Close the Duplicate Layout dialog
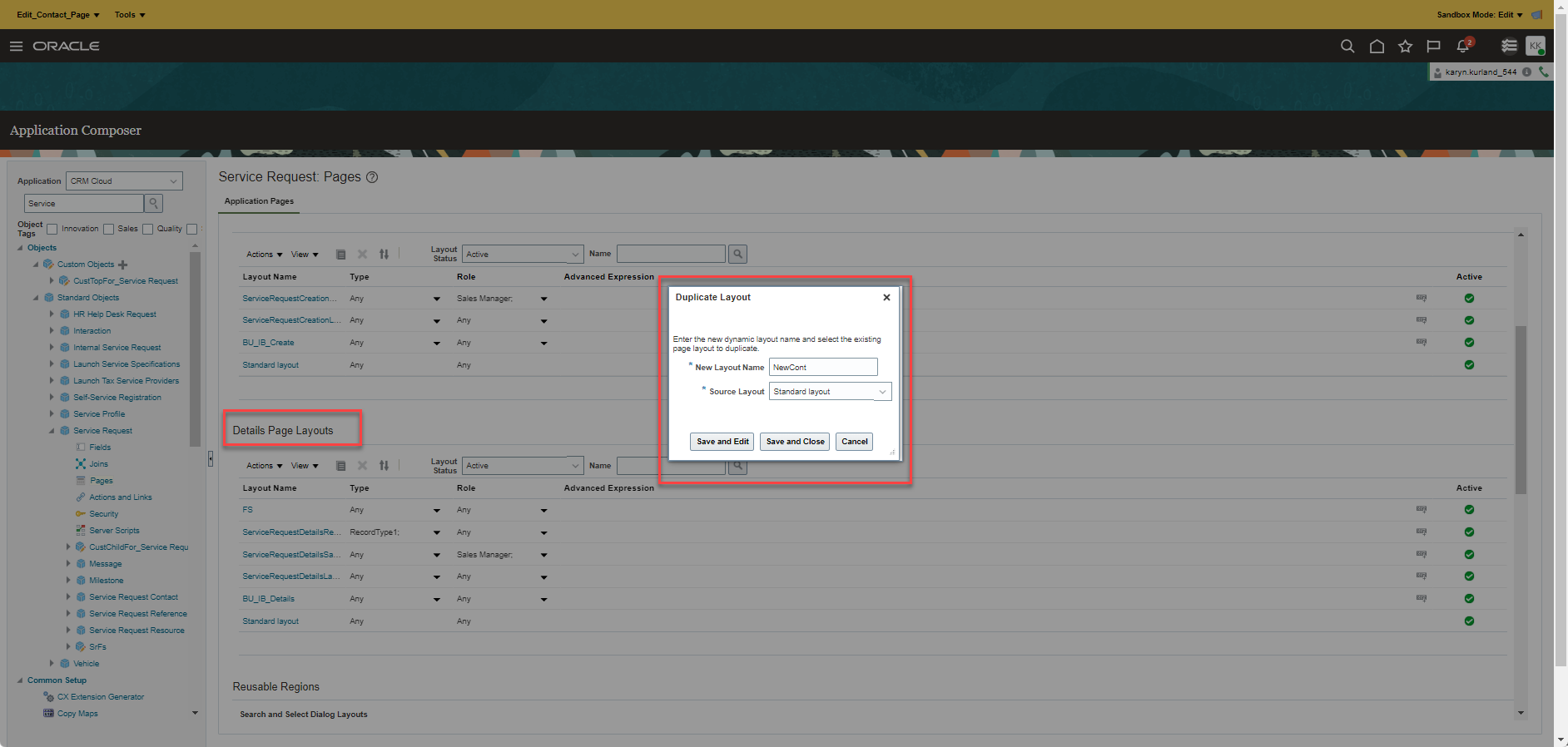1568x747 pixels. tap(886, 297)
